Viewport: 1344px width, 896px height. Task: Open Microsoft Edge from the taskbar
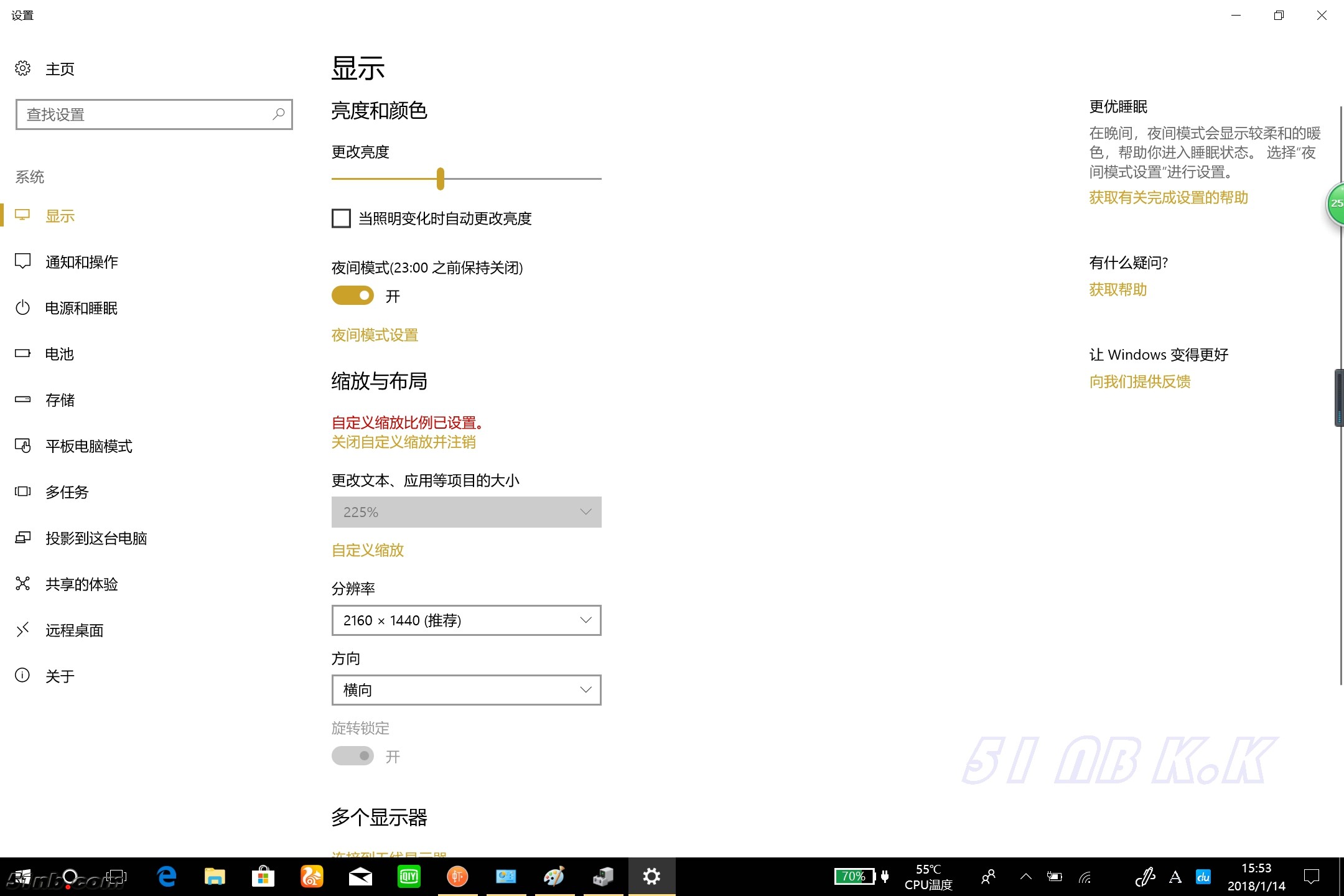point(167,877)
